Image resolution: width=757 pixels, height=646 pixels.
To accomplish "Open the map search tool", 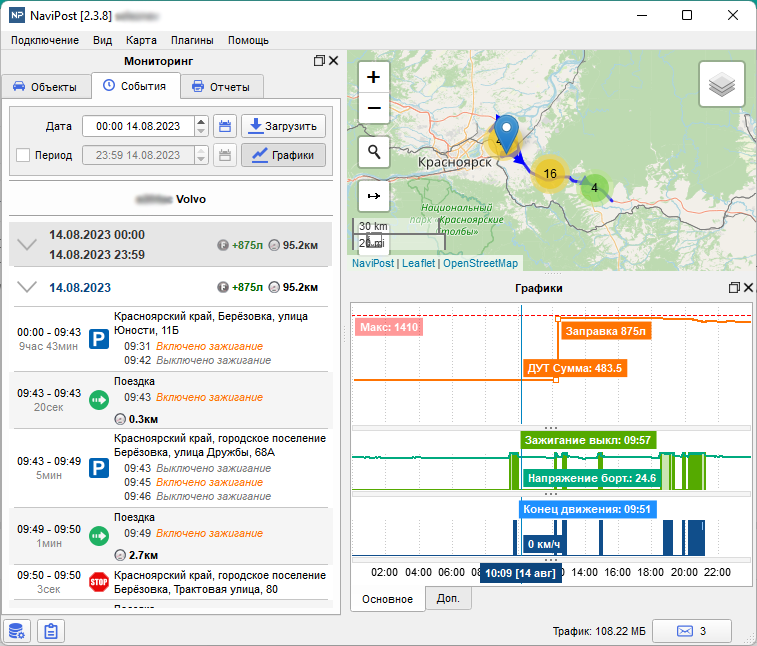I will [374, 152].
